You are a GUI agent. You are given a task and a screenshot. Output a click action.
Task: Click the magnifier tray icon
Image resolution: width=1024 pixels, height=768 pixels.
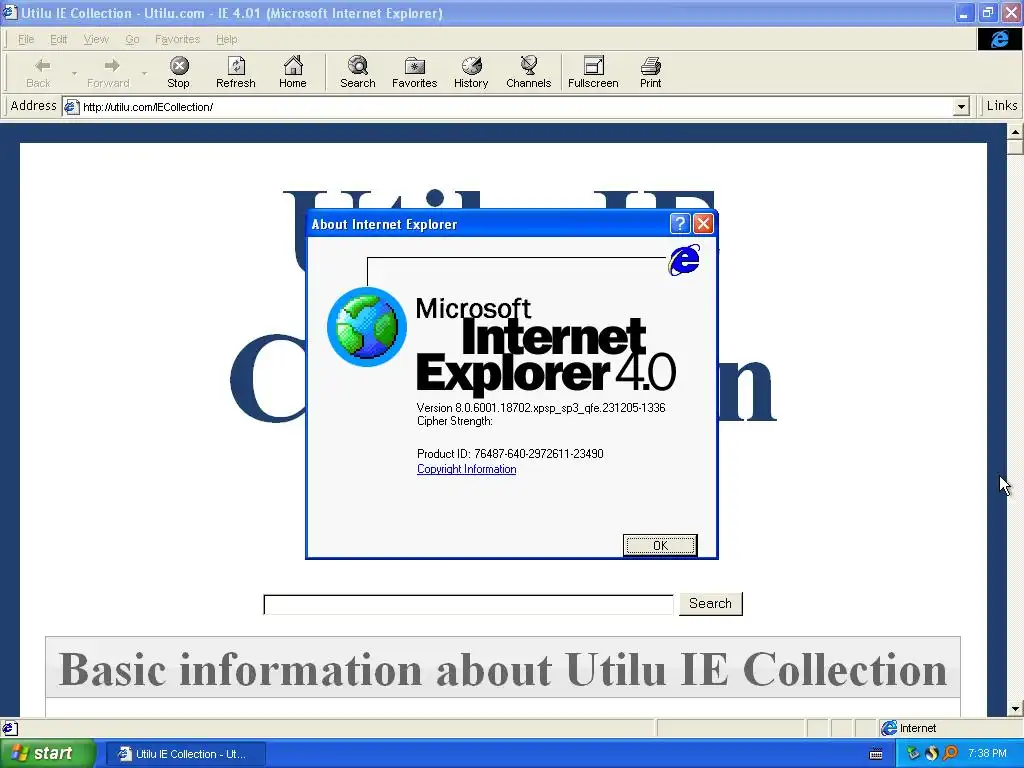tap(950, 754)
